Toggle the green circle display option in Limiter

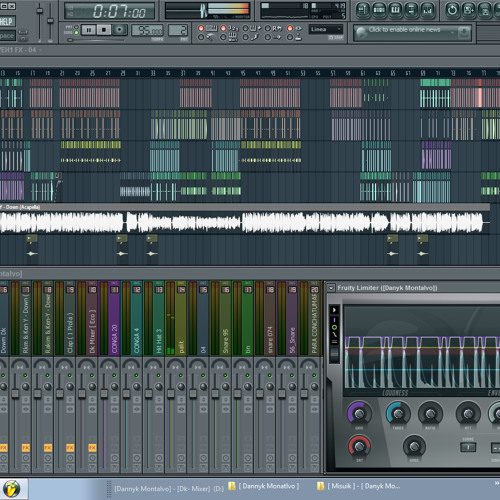point(334,327)
